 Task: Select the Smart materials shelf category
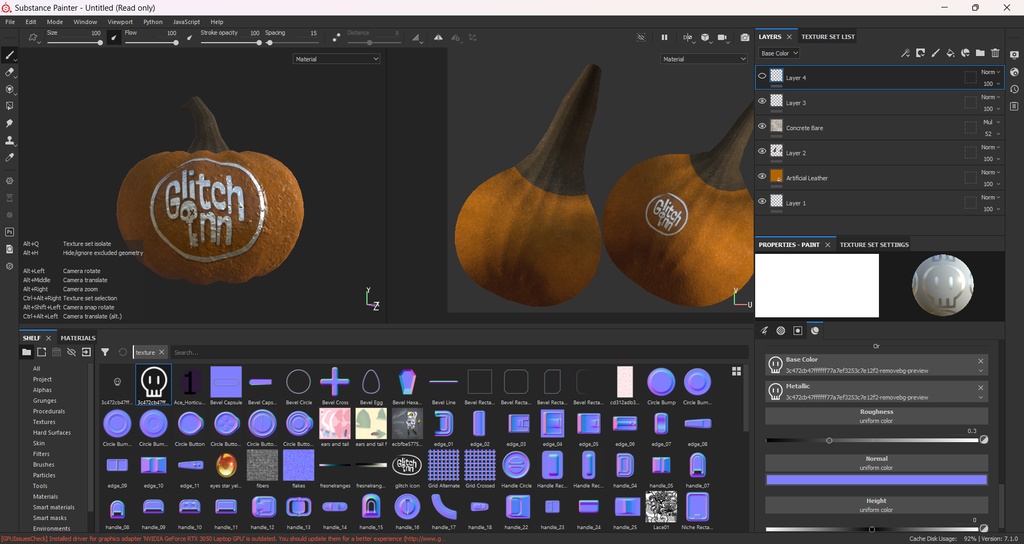[x=54, y=507]
